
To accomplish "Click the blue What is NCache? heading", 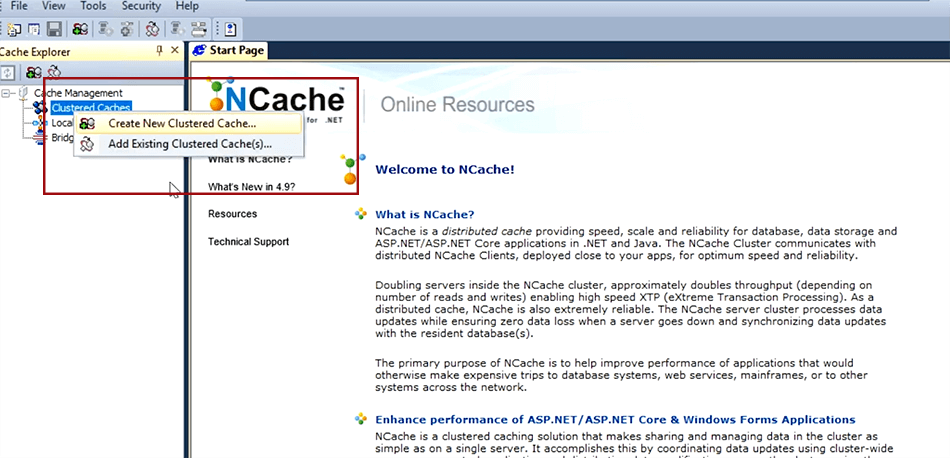I will [x=425, y=214].
